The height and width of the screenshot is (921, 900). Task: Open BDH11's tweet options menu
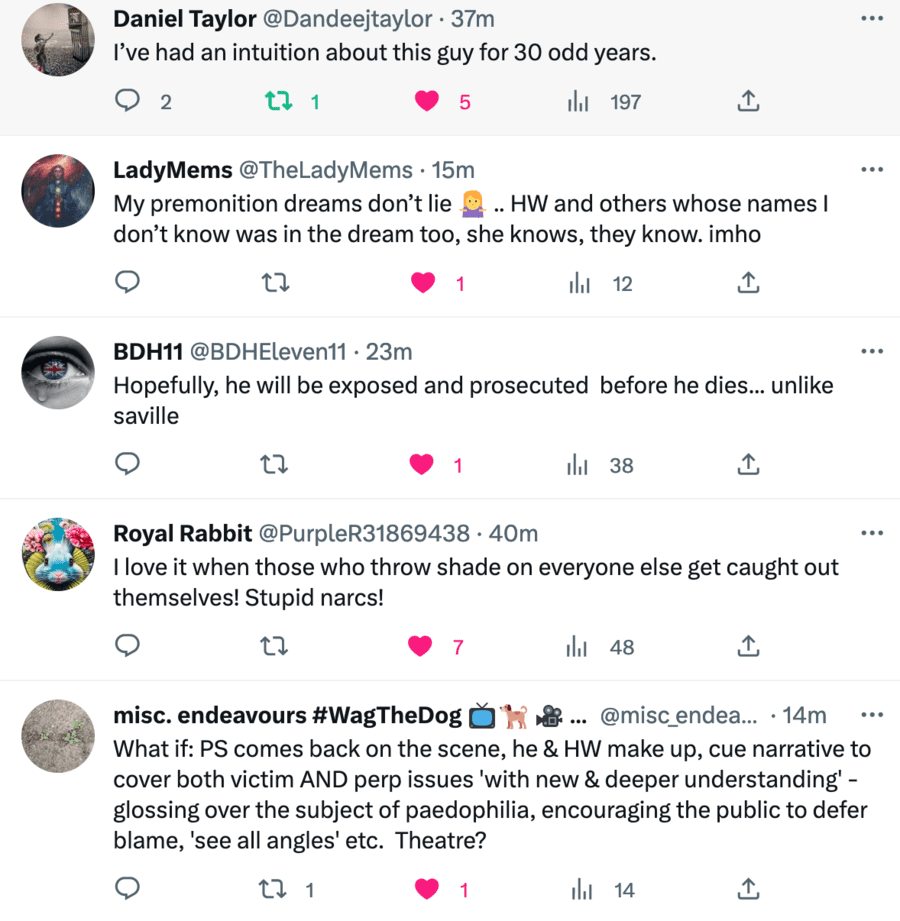(872, 351)
